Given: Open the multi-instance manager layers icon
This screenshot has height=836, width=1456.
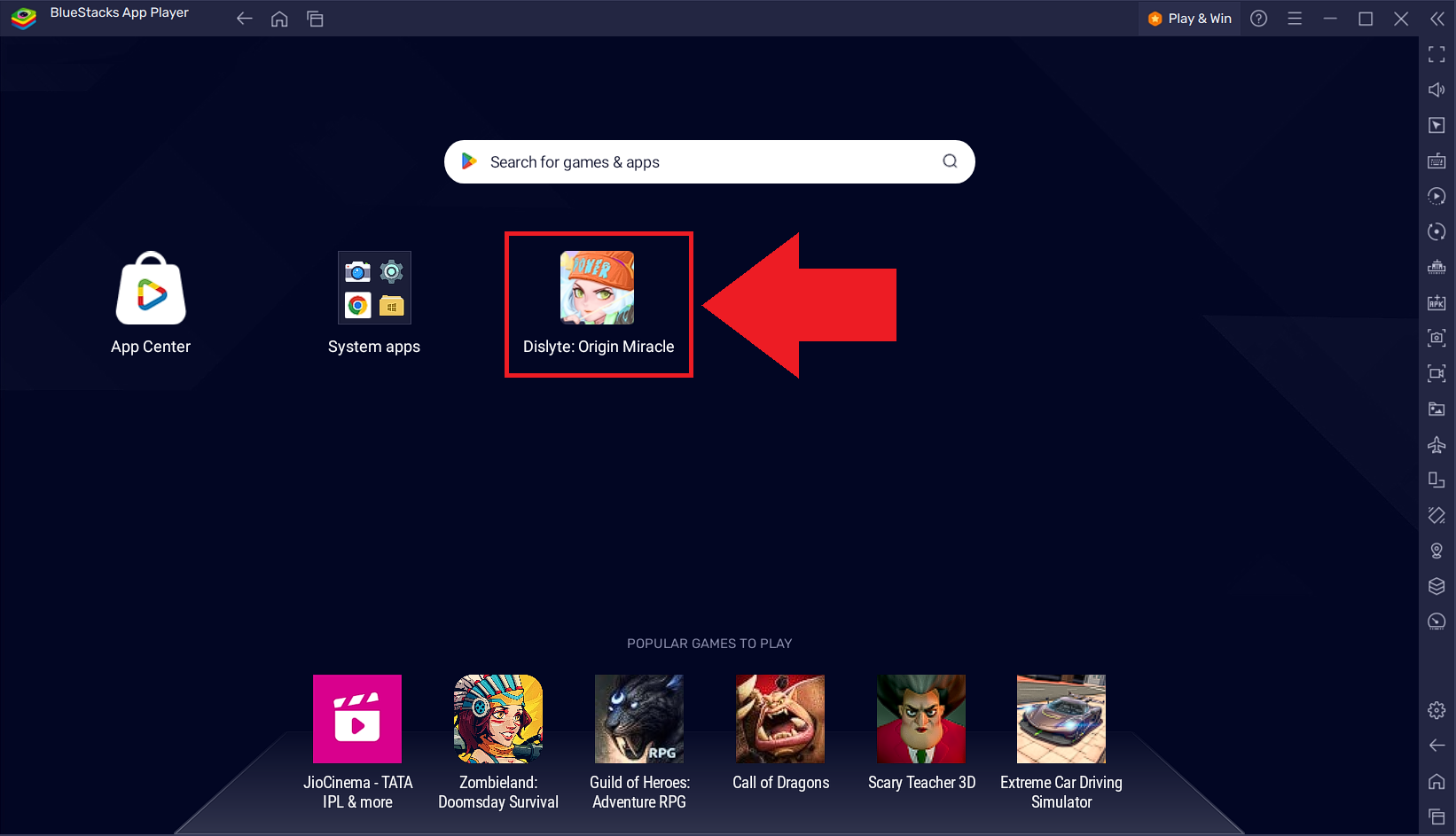Looking at the screenshot, I should click(1436, 586).
